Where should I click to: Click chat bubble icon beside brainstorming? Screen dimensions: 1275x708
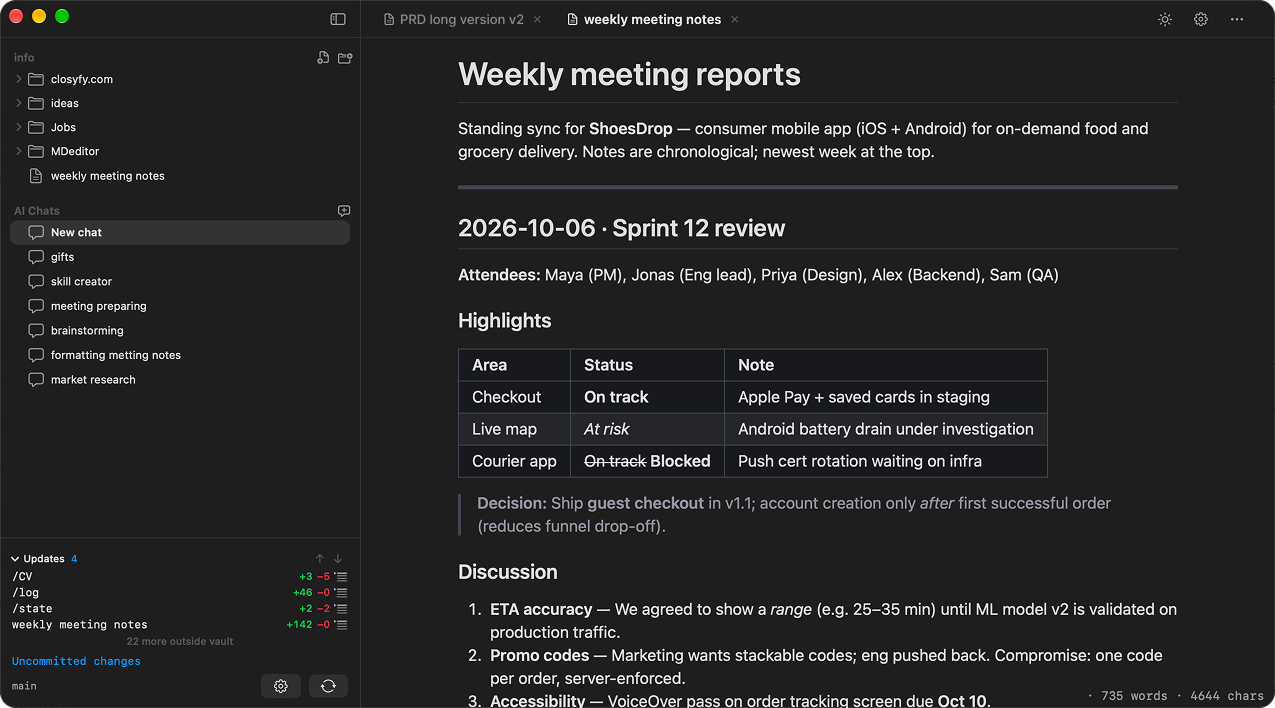[x=36, y=330]
